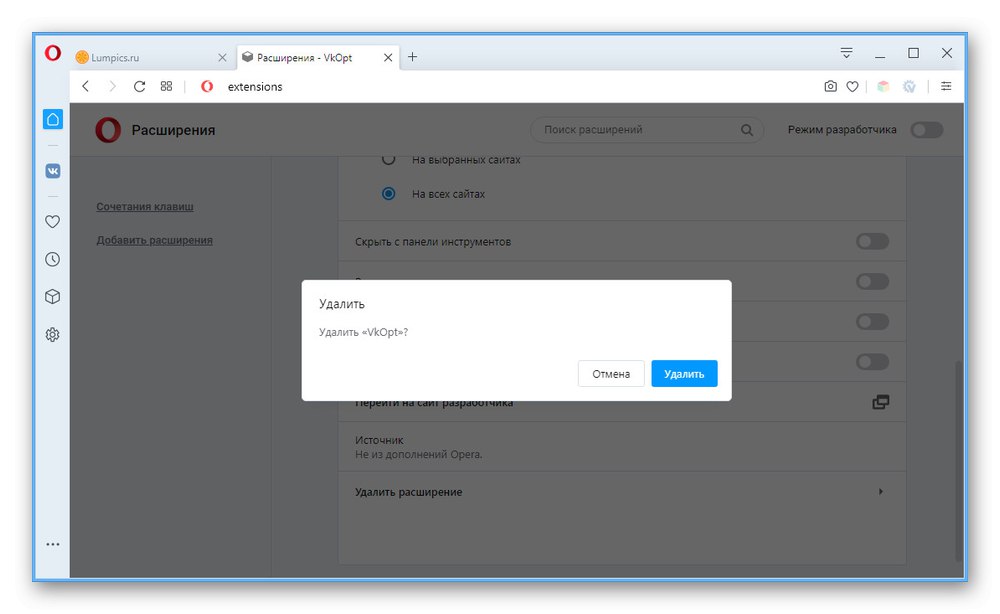Reload the extensions page
The image size is (1000, 614).
139,86
